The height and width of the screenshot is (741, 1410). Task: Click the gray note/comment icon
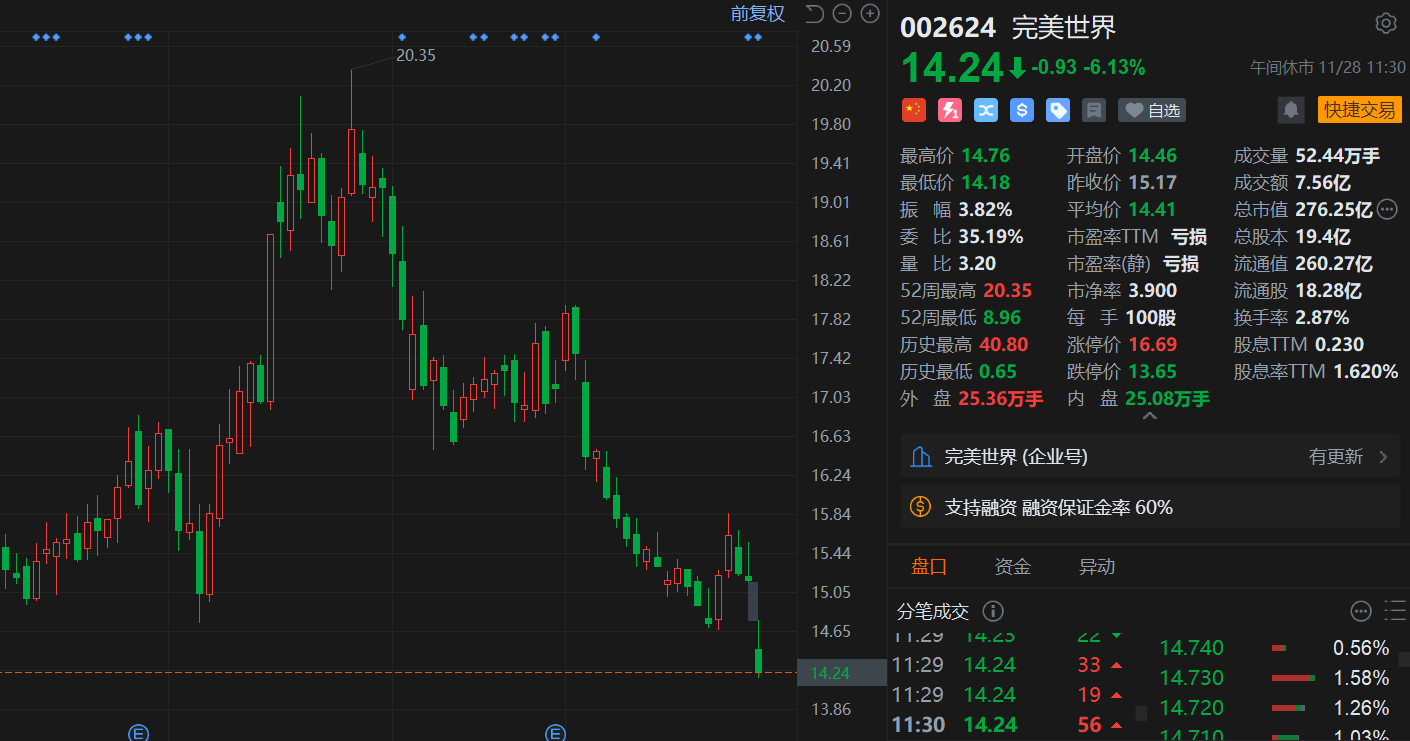(1094, 110)
